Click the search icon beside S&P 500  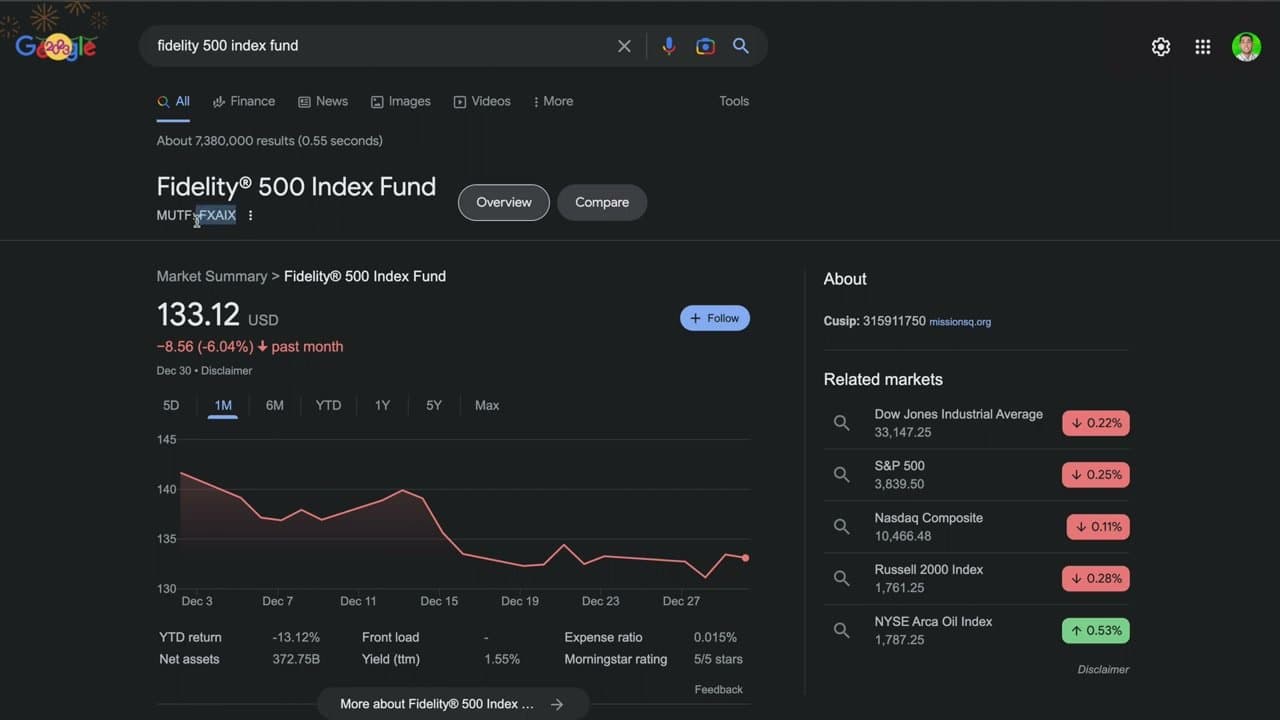[841, 474]
